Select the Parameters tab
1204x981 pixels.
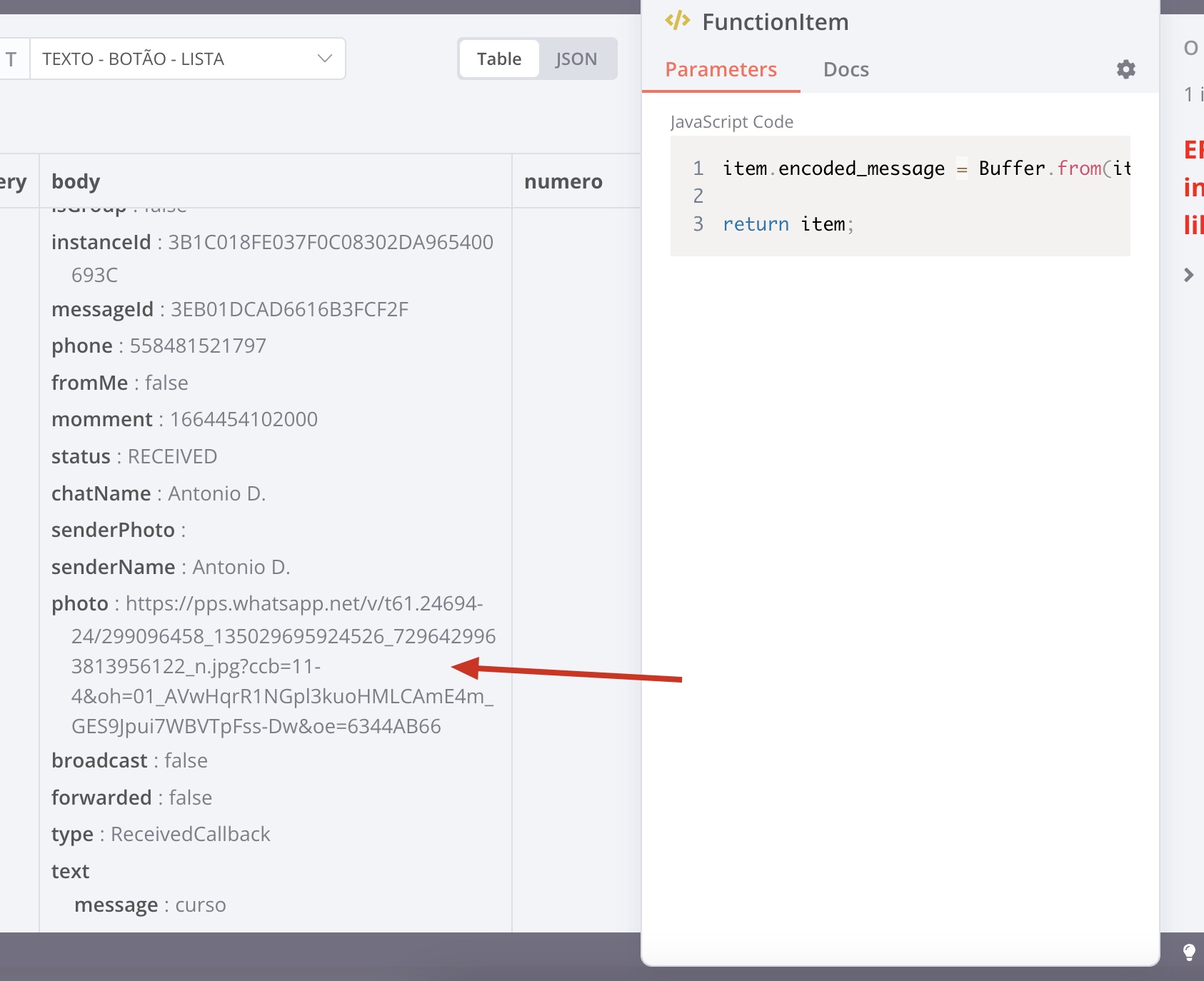[721, 69]
